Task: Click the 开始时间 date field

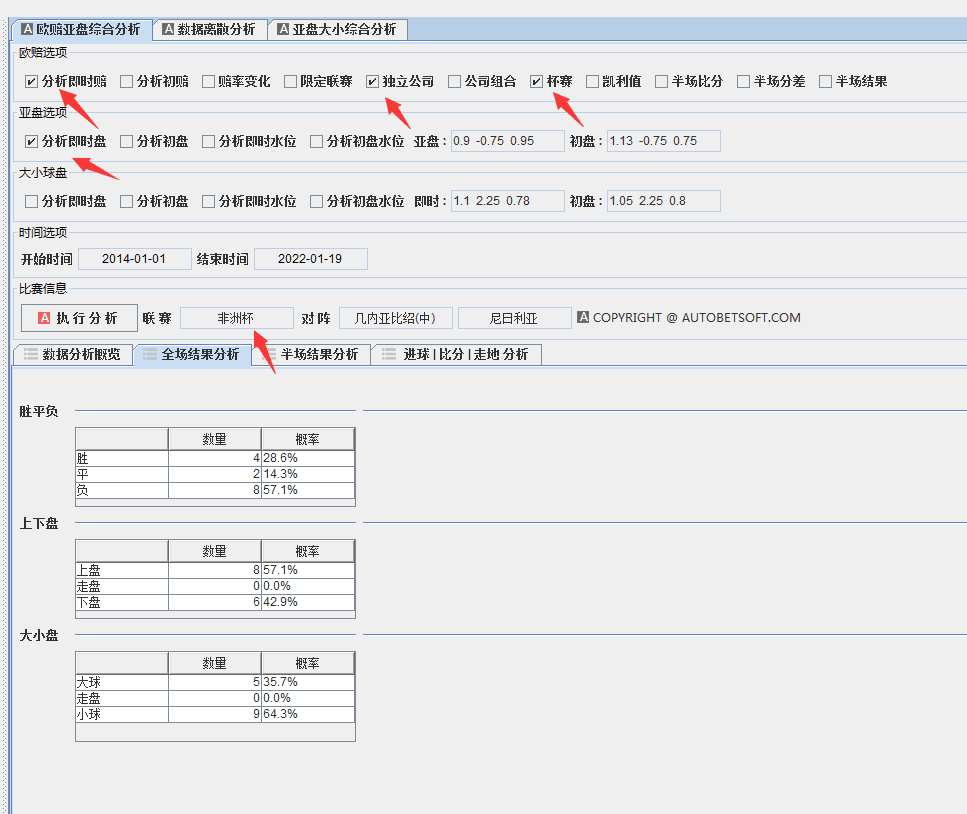Action: (134, 259)
